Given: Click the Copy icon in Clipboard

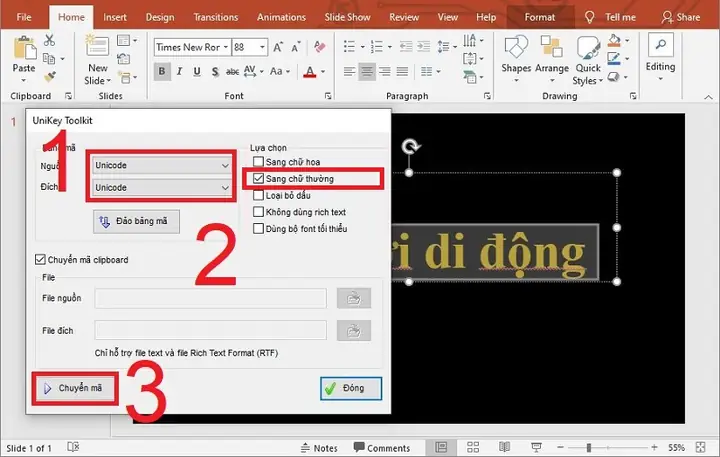Looking at the screenshot, I should pyautogui.click(x=49, y=58).
